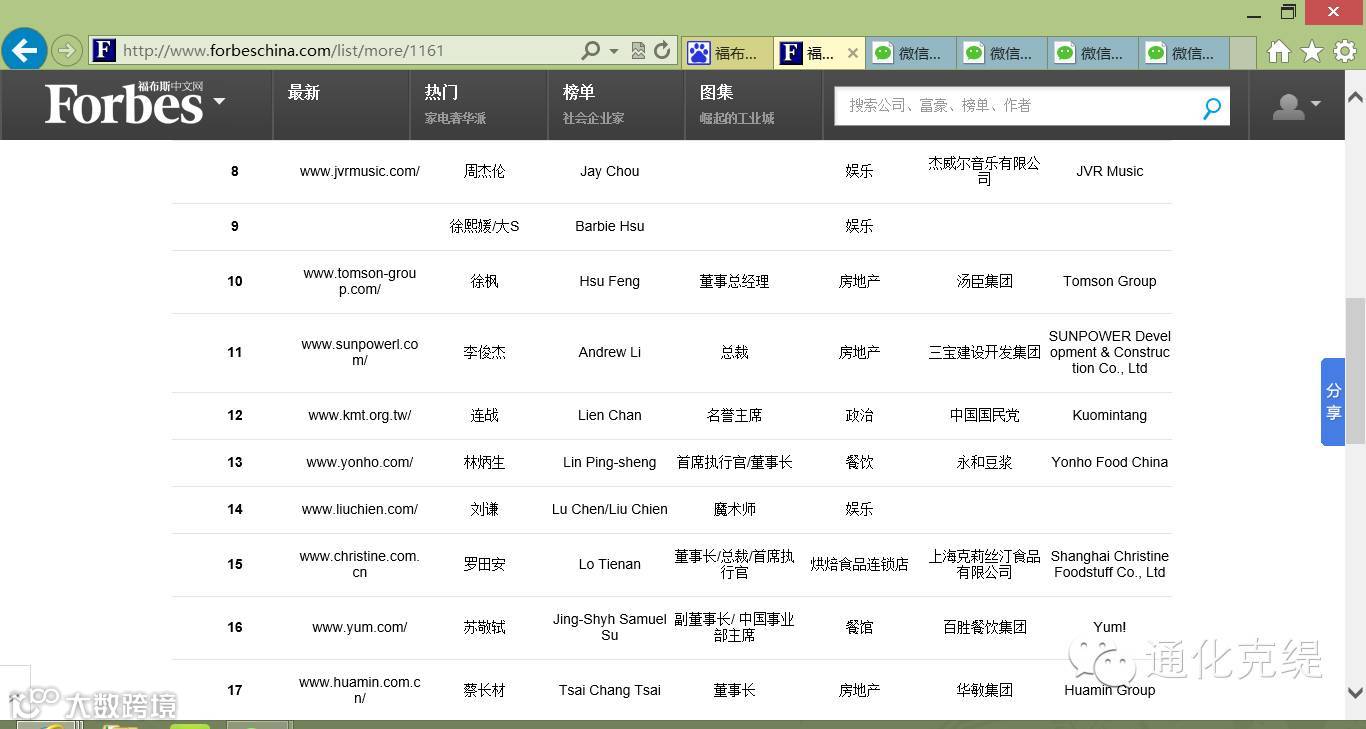The image size is (1366, 729).
Task: Click the 分享 share button
Action: pyautogui.click(x=1333, y=402)
